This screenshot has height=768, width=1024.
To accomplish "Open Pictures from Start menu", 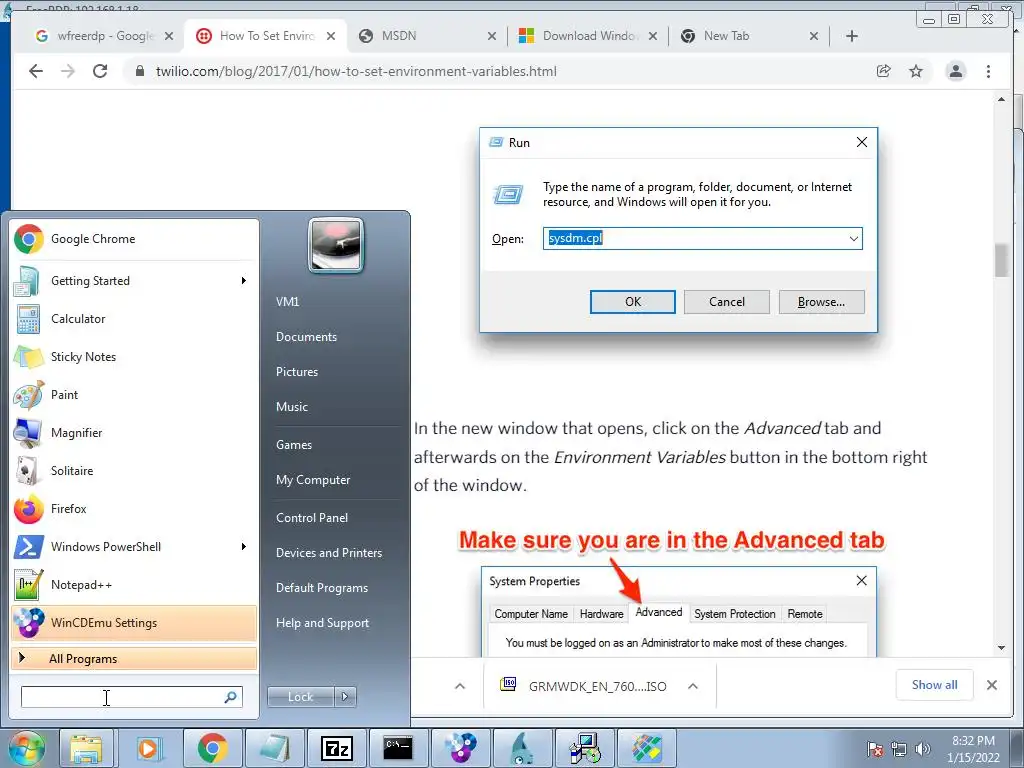I will click(297, 372).
